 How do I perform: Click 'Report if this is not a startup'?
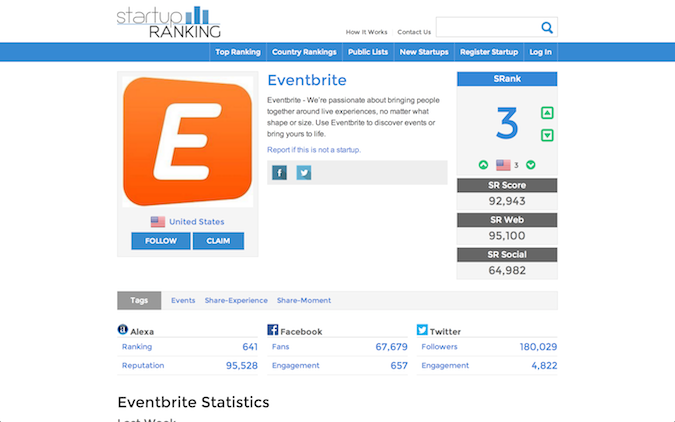(314, 150)
